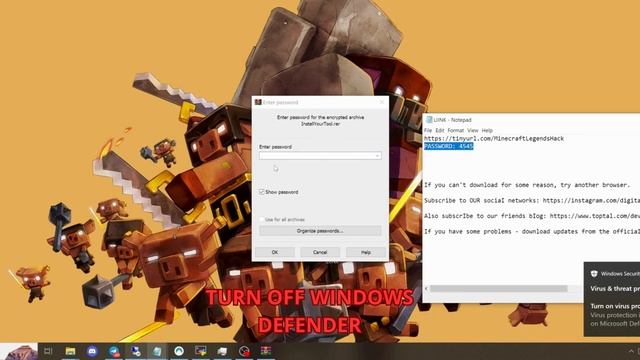Click the InstallYourTool.rar archive name text
This screenshot has height=360, width=640.
coord(320,124)
